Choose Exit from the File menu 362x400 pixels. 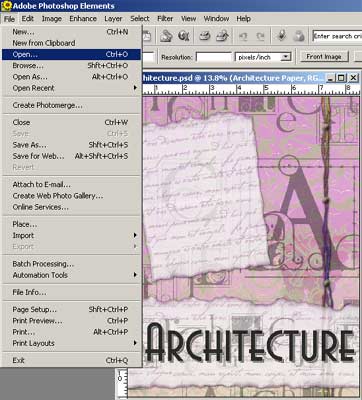71,360
